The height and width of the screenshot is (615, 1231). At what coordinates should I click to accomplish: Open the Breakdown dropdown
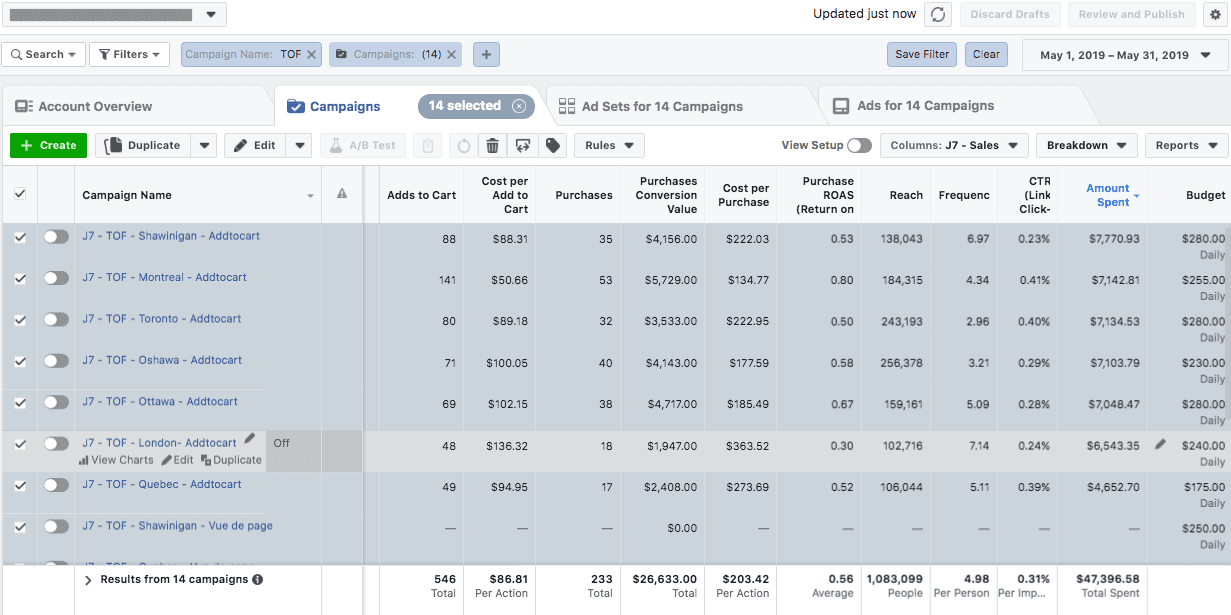pyautogui.click(x=1086, y=144)
